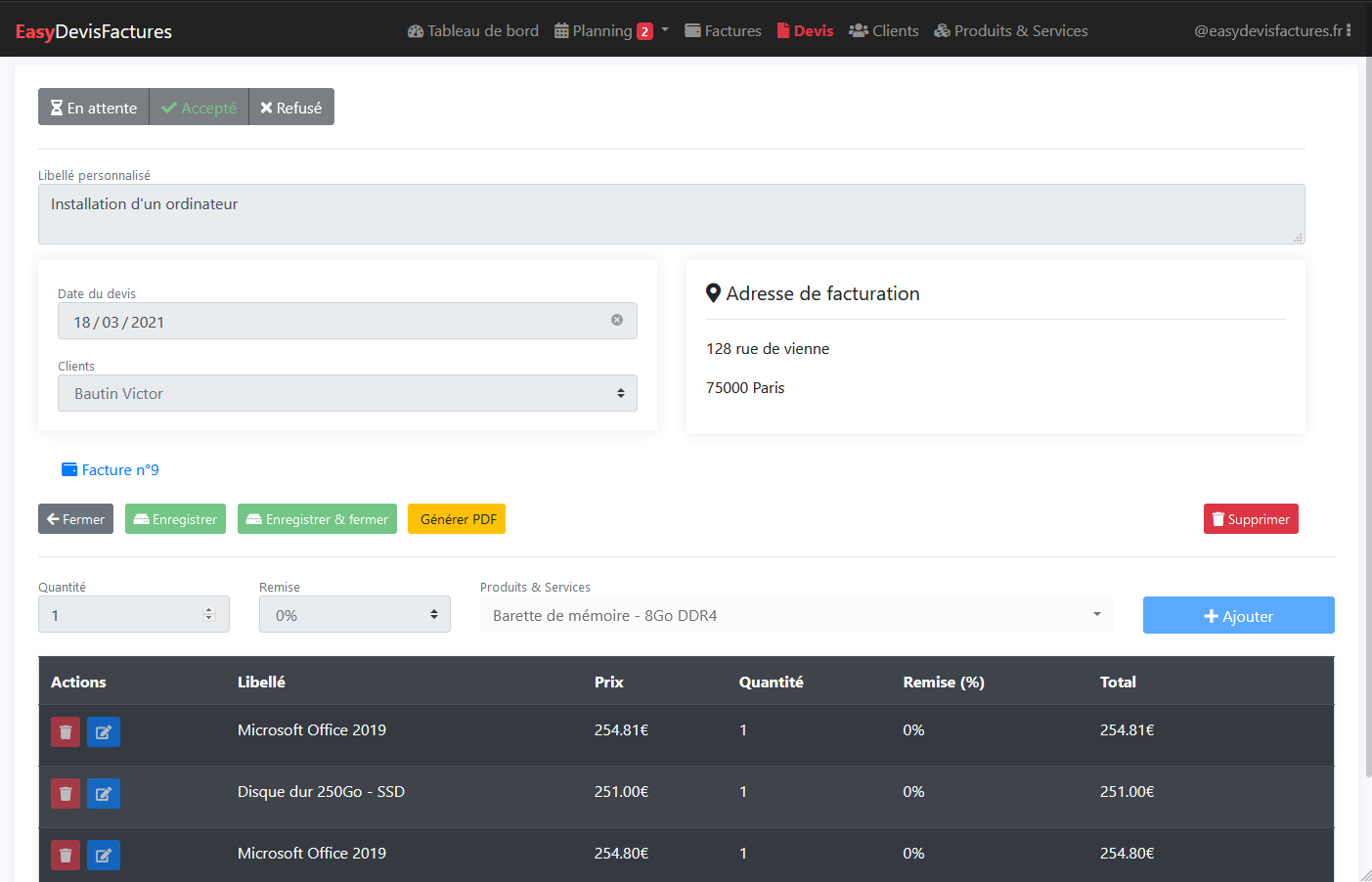Click the Remise (%) column header
Image resolution: width=1372 pixels, height=882 pixels.
coord(944,683)
